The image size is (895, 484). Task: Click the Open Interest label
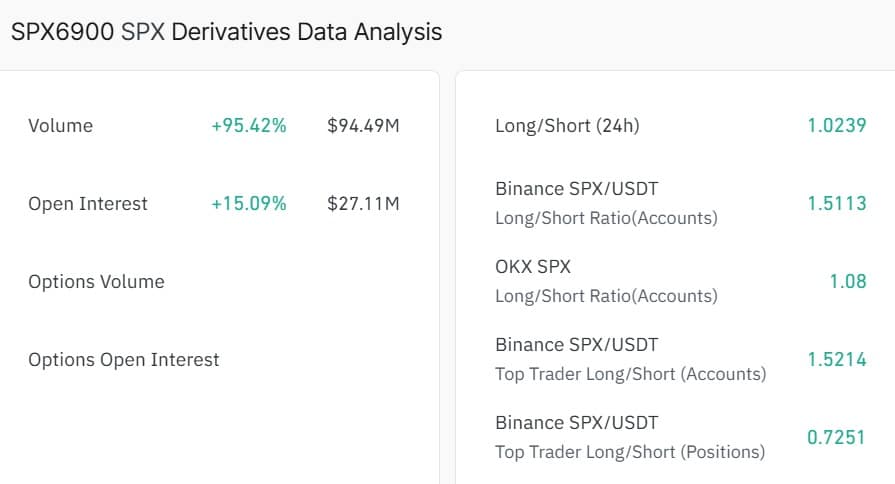pyautogui.click(x=88, y=204)
